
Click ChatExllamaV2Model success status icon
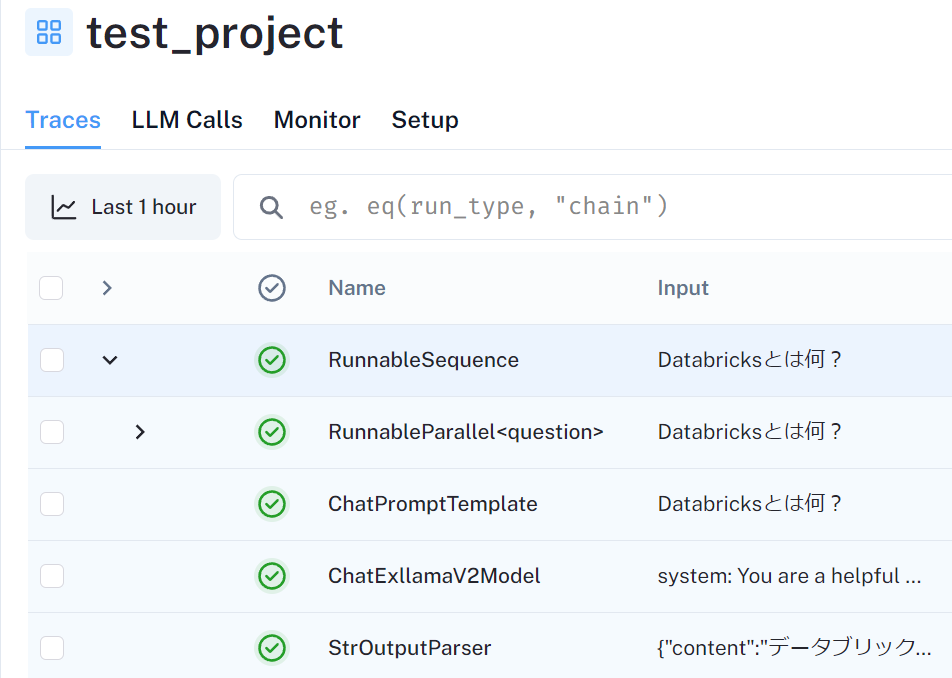[272, 576]
